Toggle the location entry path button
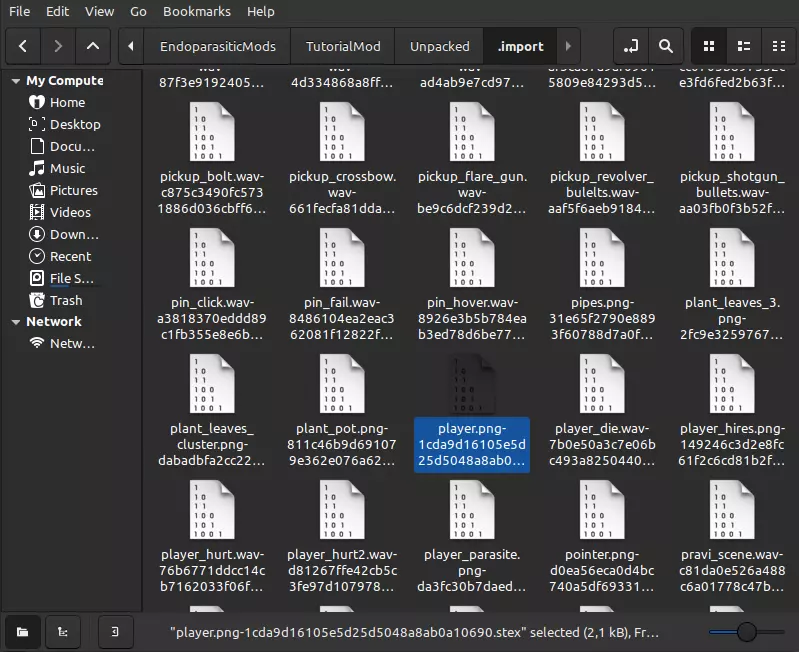 [x=630, y=46]
